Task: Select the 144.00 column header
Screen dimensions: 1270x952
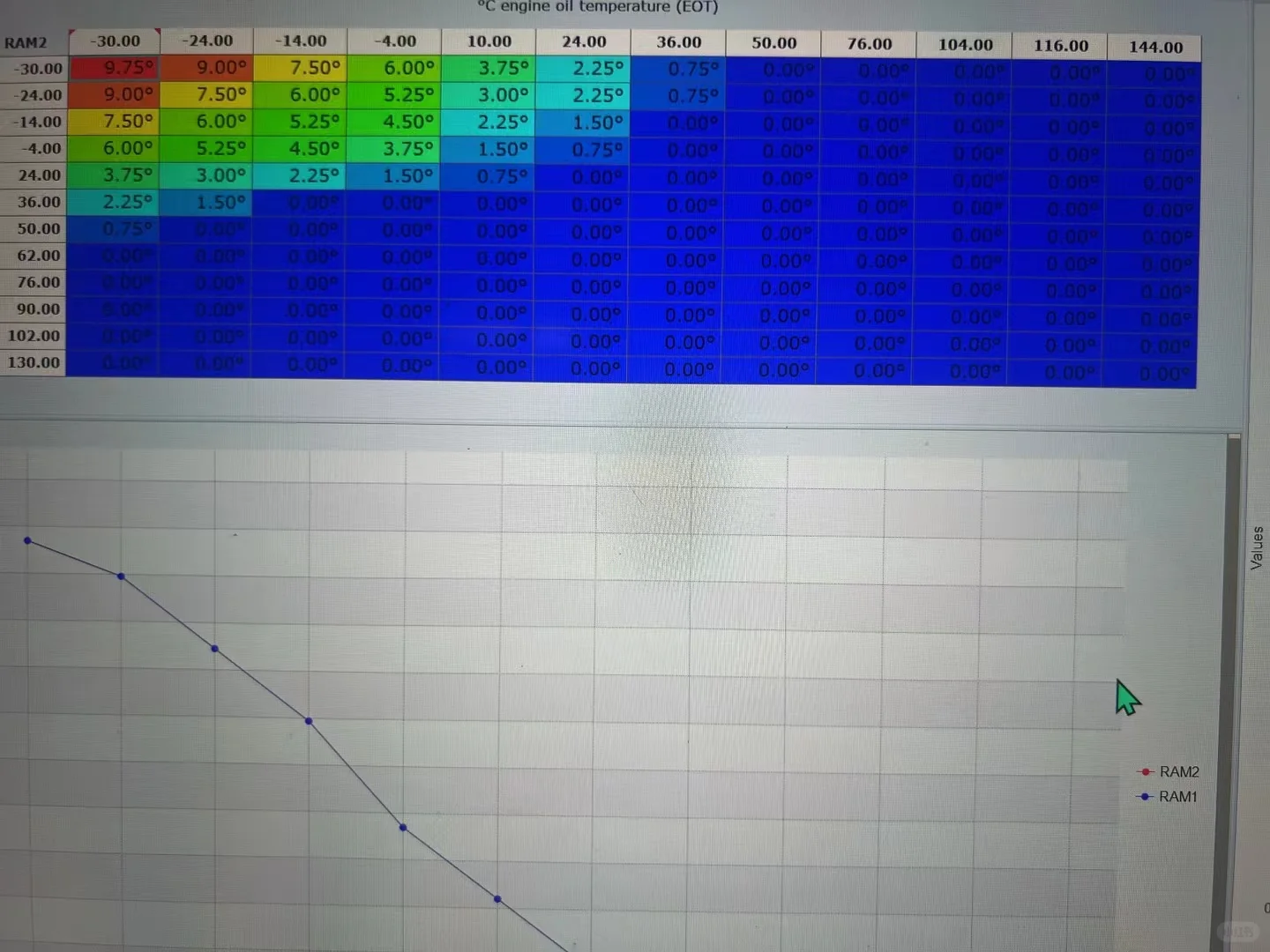Action: [x=1155, y=47]
